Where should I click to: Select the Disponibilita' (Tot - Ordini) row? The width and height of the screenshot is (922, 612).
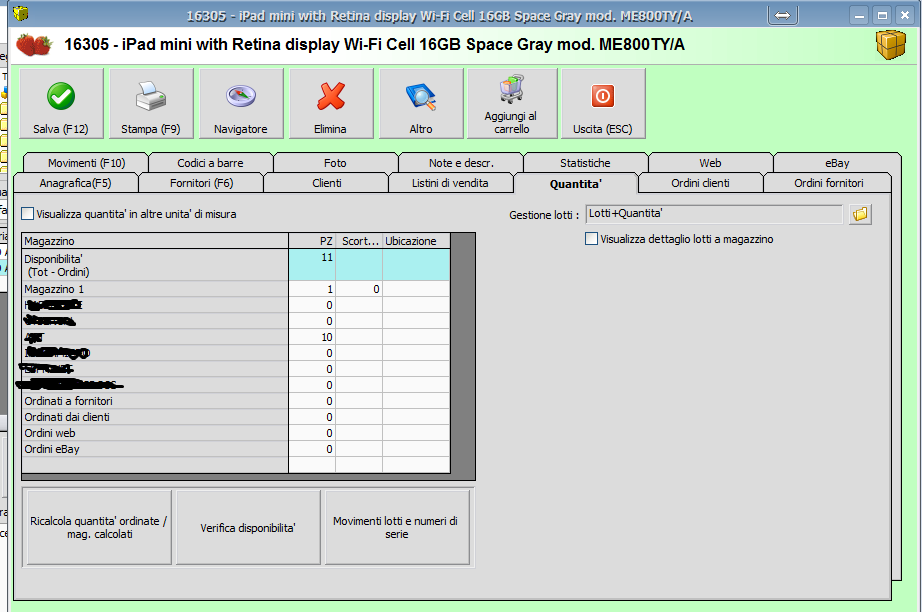(x=236, y=265)
